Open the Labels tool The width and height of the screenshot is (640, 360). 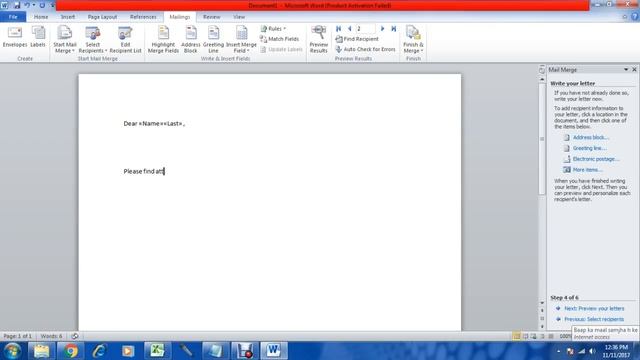pyautogui.click(x=38, y=38)
